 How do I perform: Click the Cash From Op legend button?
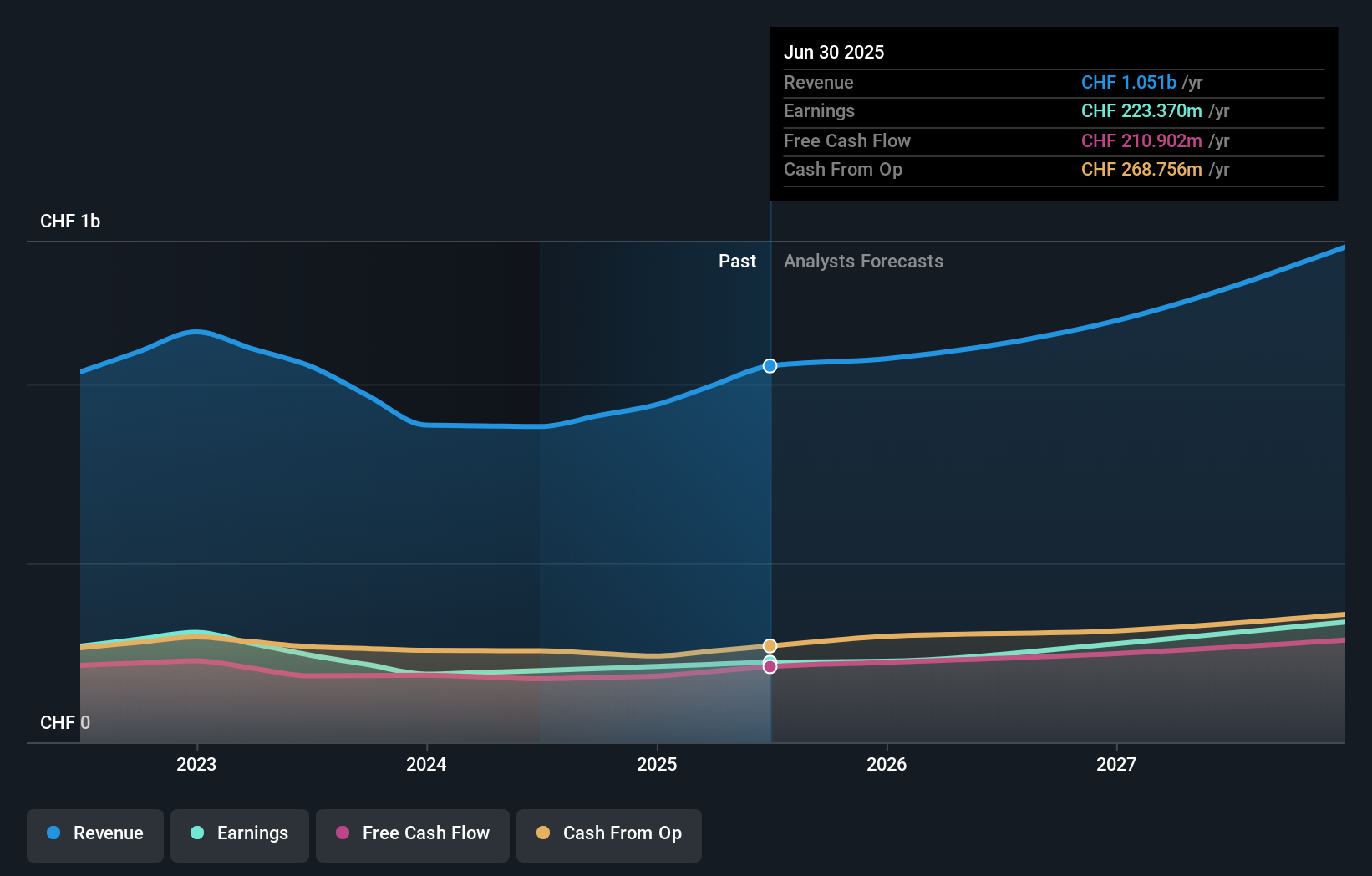click(608, 835)
